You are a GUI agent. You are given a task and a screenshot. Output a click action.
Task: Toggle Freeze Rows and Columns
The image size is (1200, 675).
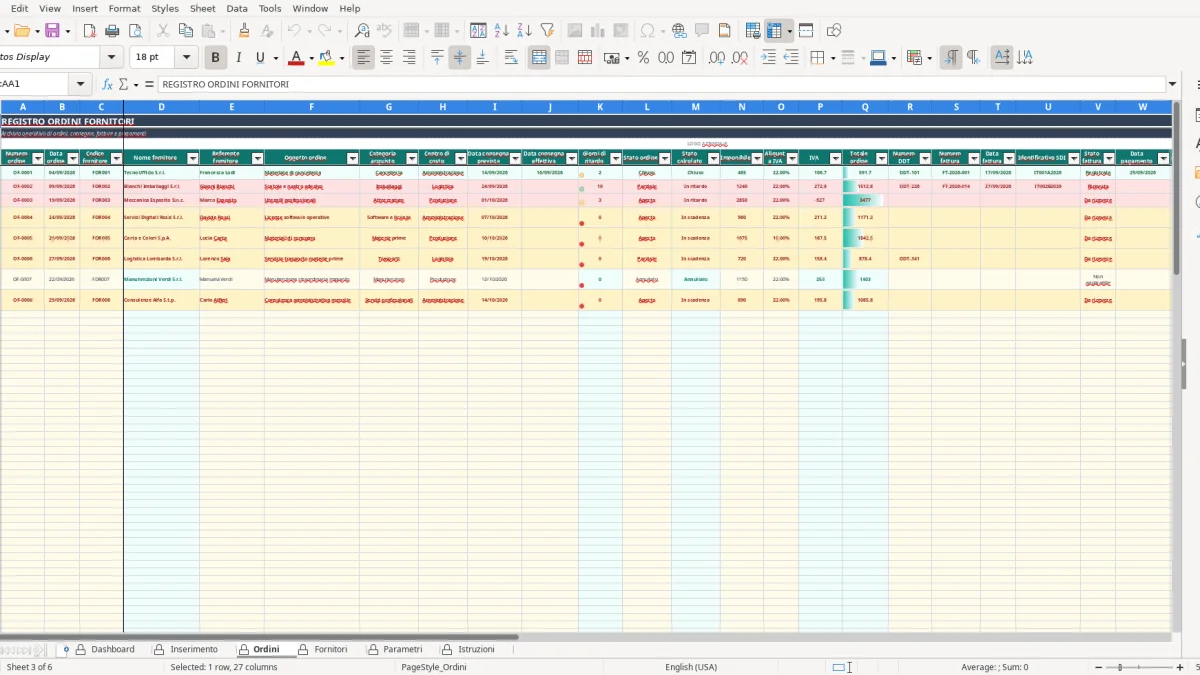(774, 31)
